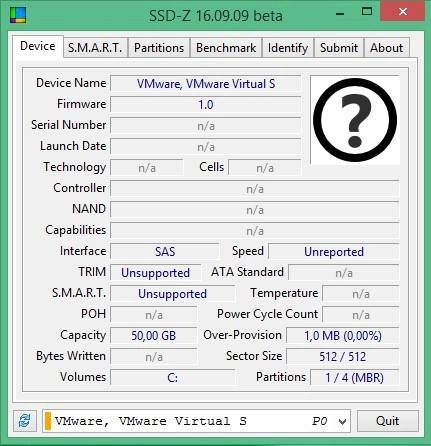Image resolution: width=431 pixels, height=446 pixels.
Task: Click the Capabilities n/a field
Action: pos(255,231)
